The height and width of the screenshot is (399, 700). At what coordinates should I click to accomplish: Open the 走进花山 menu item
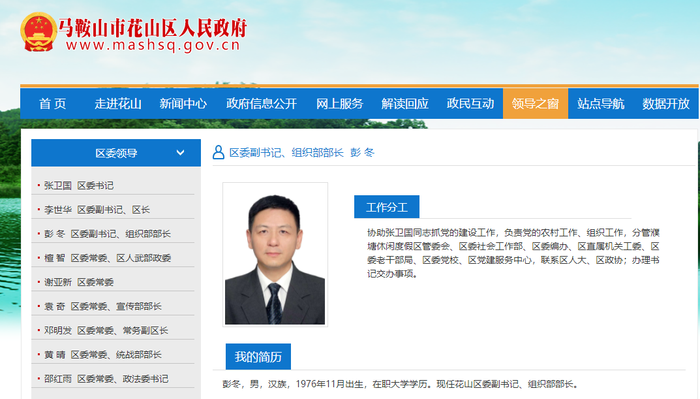118,104
